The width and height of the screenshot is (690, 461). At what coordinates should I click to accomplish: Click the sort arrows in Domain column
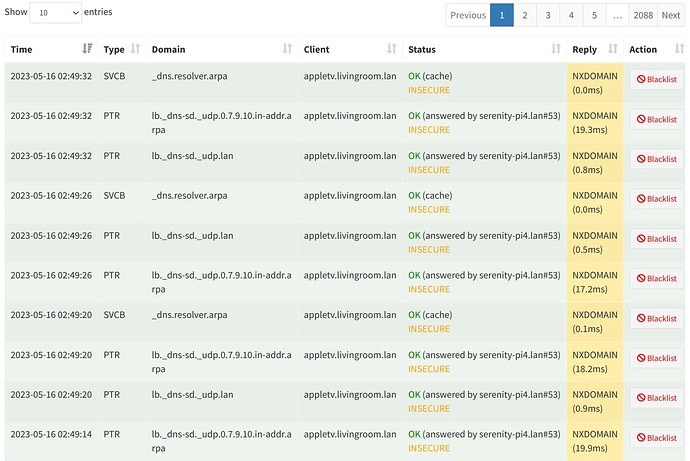tap(288, 49)
